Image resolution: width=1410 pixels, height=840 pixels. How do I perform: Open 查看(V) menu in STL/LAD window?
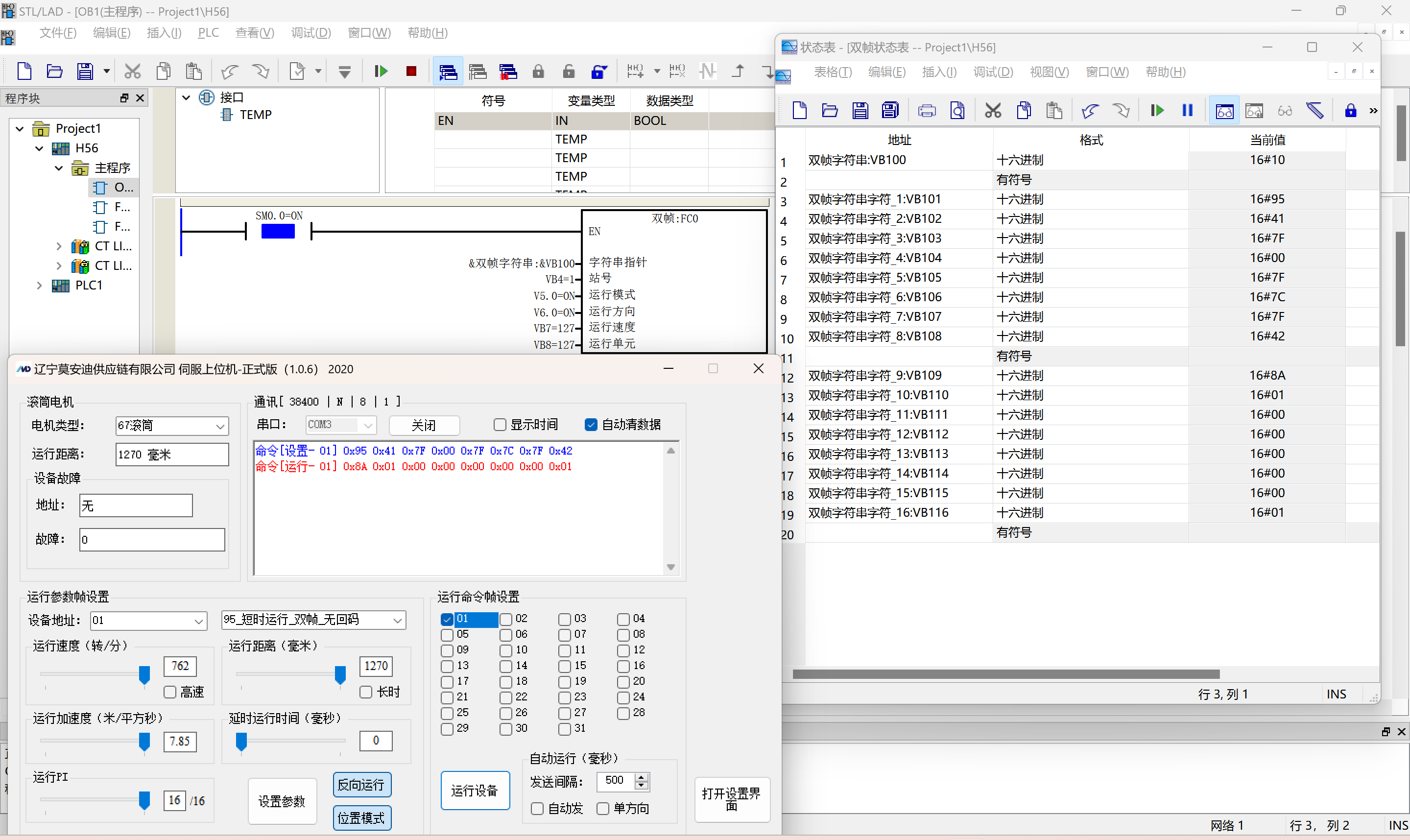255,33
